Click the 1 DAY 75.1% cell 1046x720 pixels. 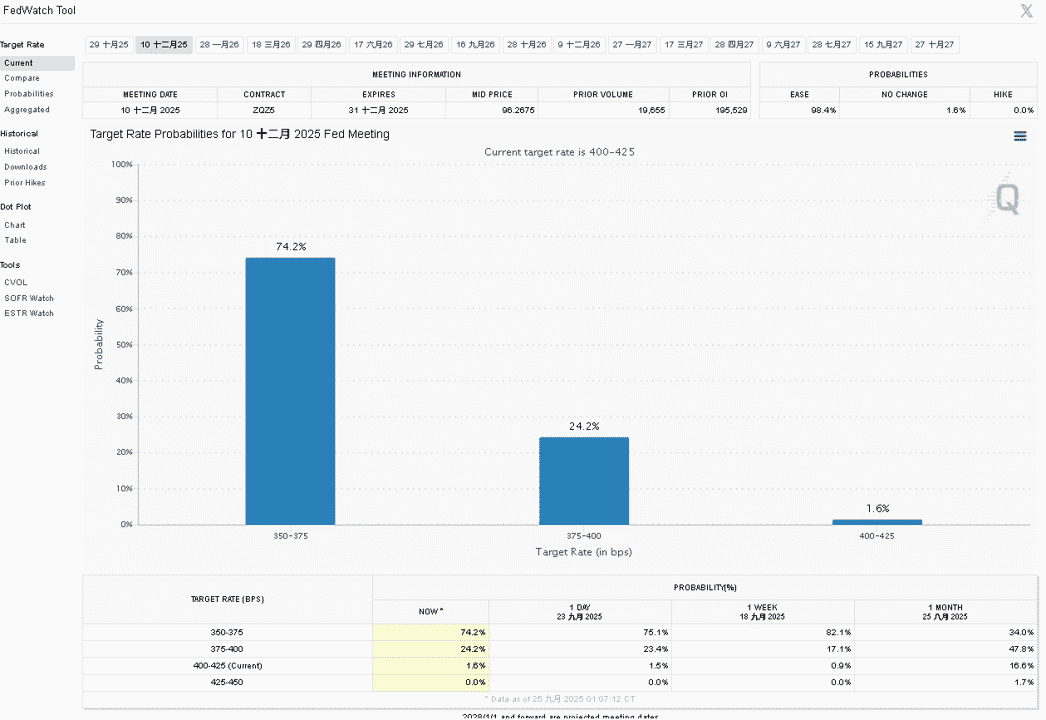580,633
